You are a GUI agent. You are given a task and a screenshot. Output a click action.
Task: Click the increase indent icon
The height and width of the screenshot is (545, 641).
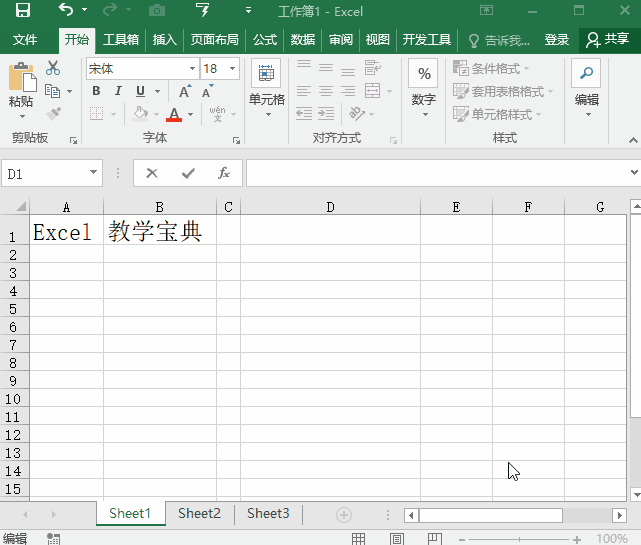(x=326, y=113)
